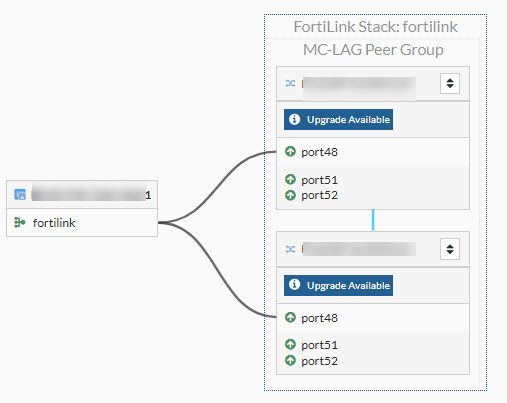Click the fortilink interface icon
The width and height of the screenshot is (507, 403).
click(20, 222)
